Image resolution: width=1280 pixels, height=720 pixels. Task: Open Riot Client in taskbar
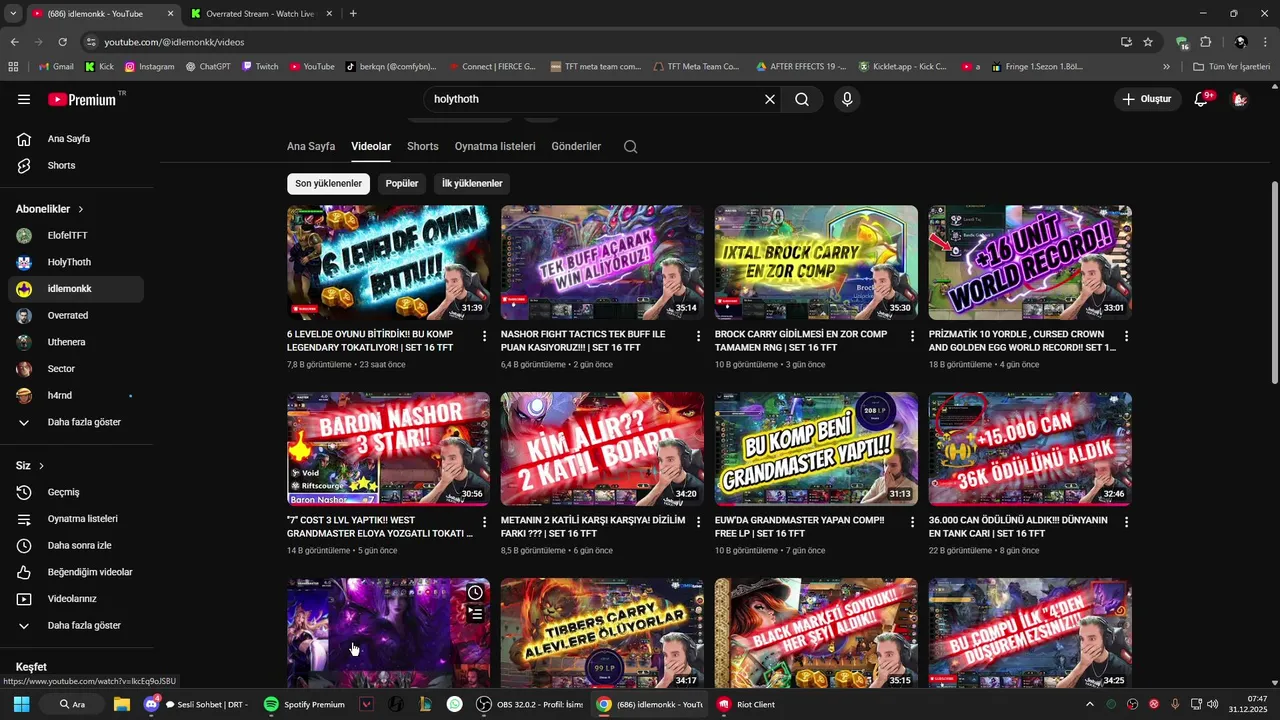(x=746, y=704)
